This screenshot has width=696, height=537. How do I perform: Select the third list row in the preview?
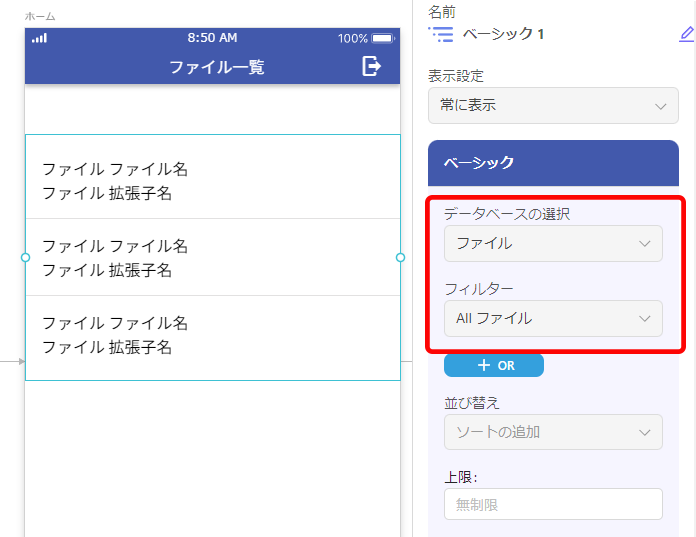pos(213,338)
